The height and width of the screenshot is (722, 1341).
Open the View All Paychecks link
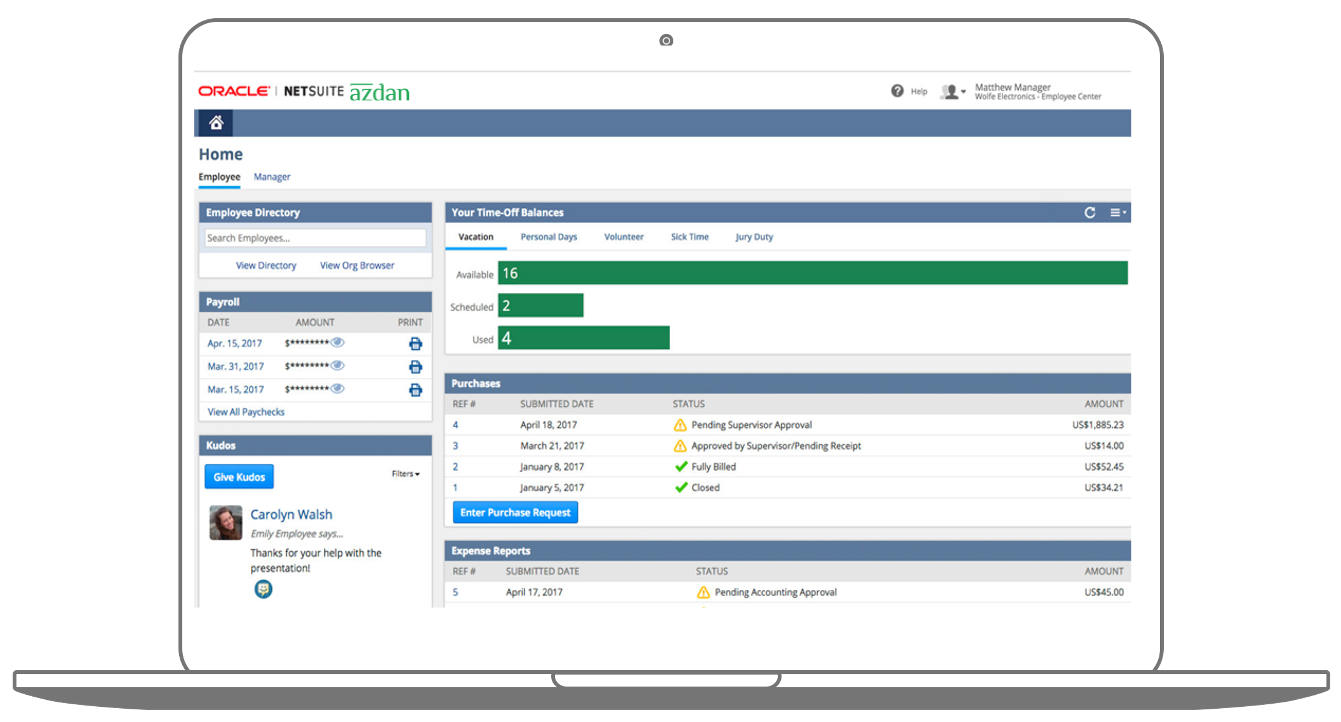245,411
